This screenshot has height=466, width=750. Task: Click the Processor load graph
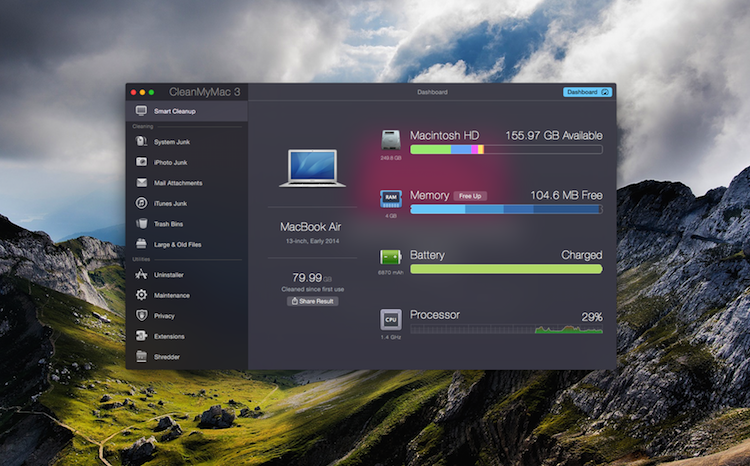(x=506, y=329)
